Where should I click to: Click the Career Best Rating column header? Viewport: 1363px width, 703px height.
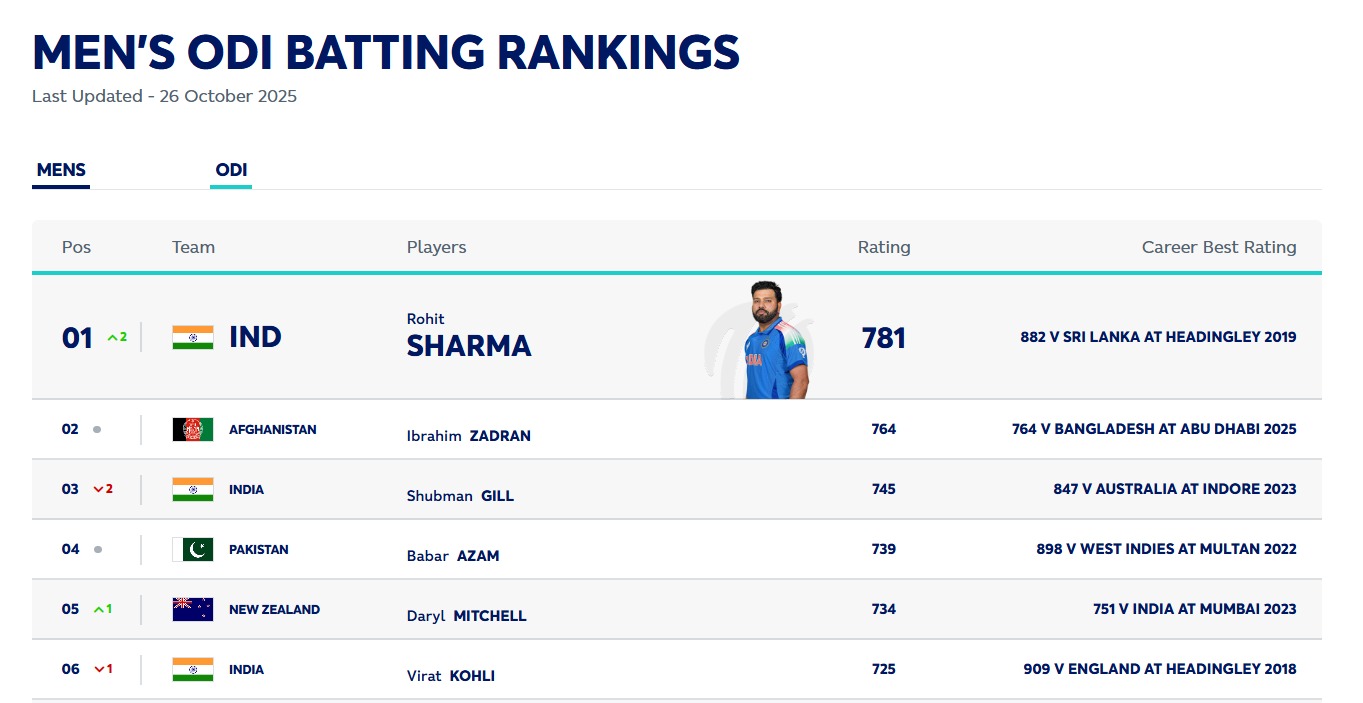1218,247
